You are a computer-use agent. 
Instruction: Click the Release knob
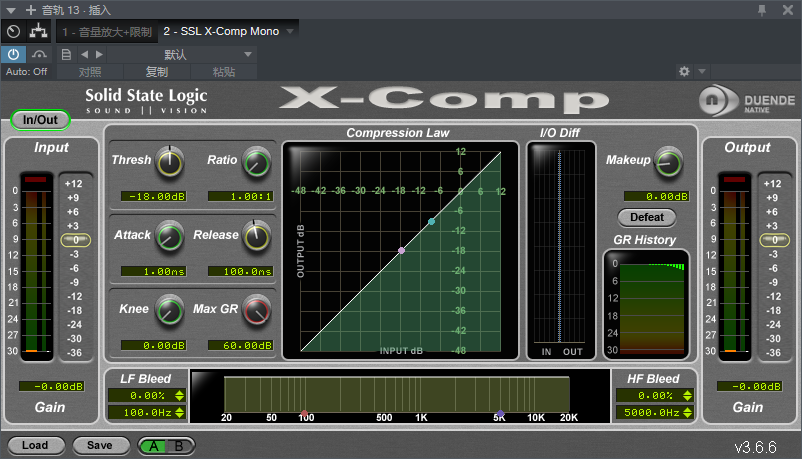[257, 236]
